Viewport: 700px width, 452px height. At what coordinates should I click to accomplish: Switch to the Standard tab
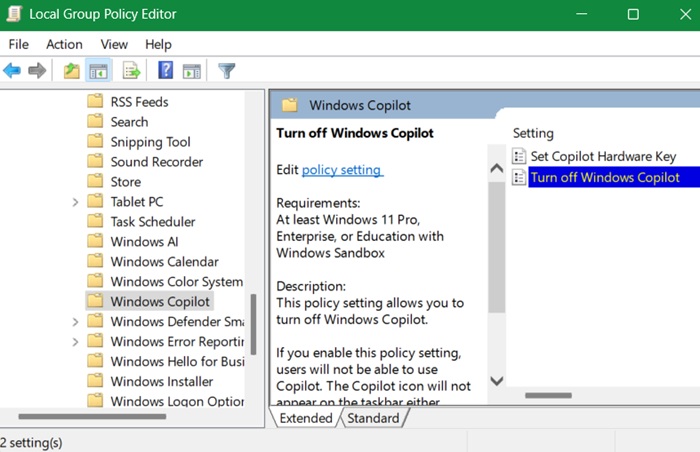click(373, 418)
